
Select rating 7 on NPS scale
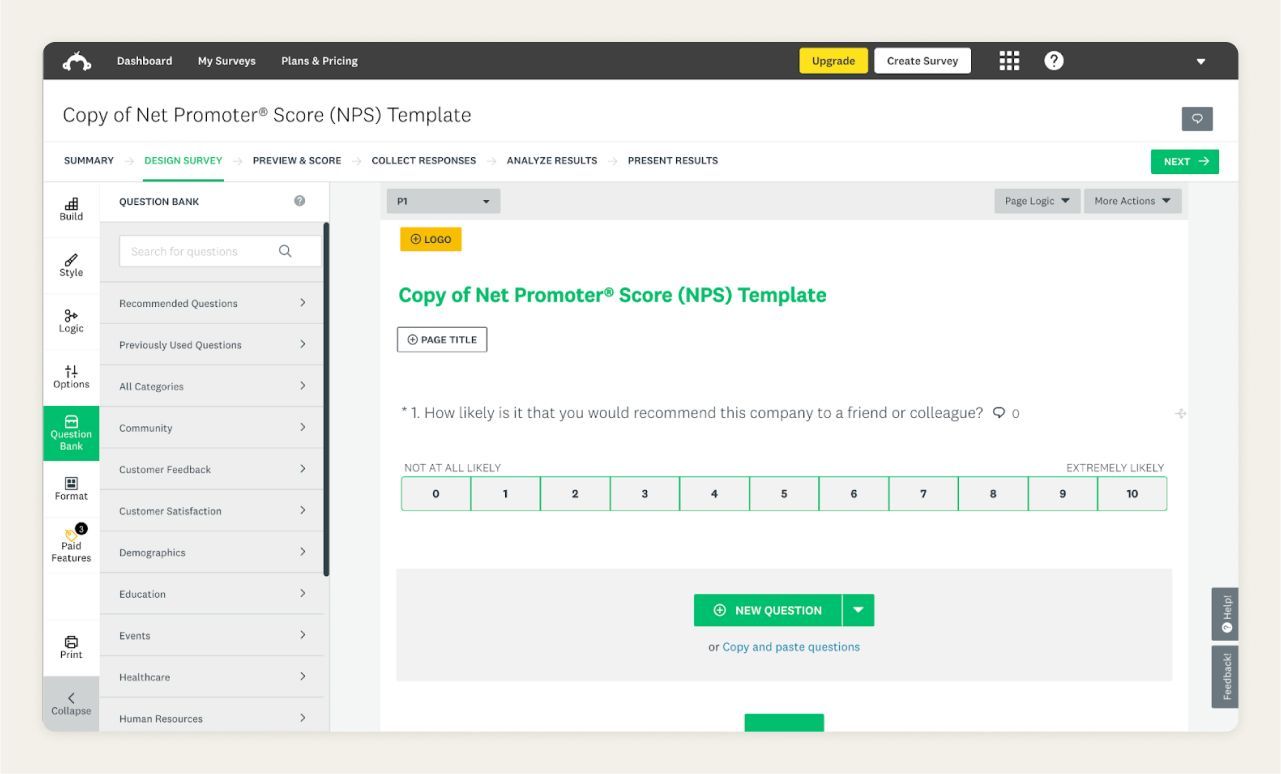pyautogui.click(x=923, y=494)
